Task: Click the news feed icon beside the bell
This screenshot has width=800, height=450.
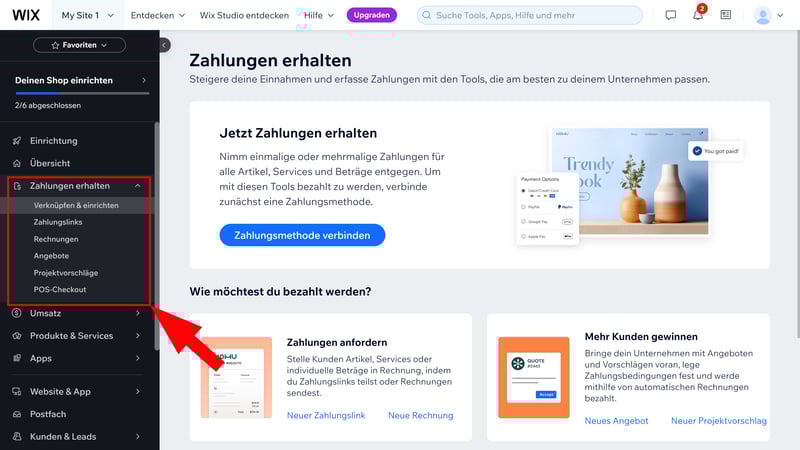Action: pyautogui.click(x=726, y=15)
